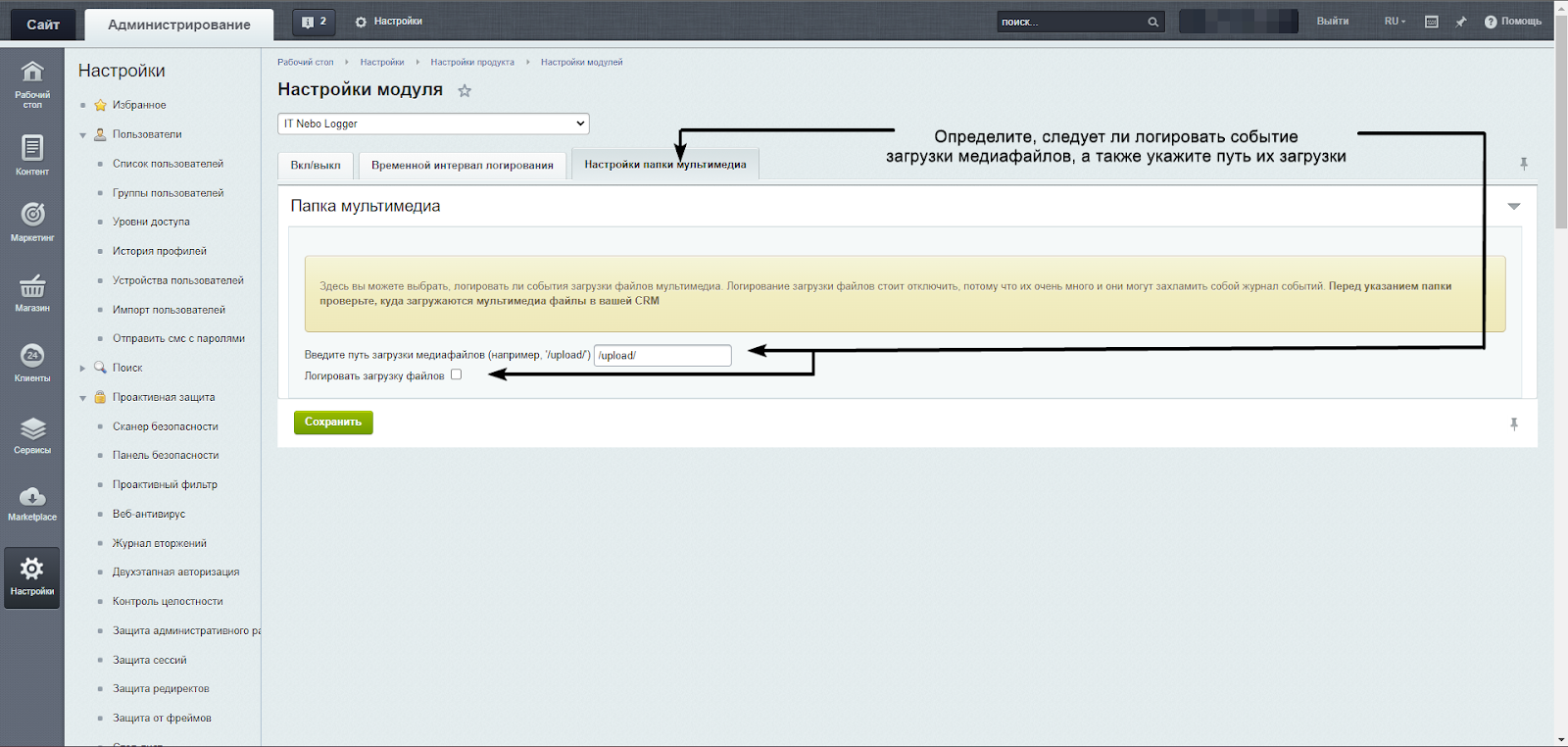The width and height of the screenshot is (1568, 747).
Task: Follow Рабочий стол breadcrumb link
Action: point(306,62)
